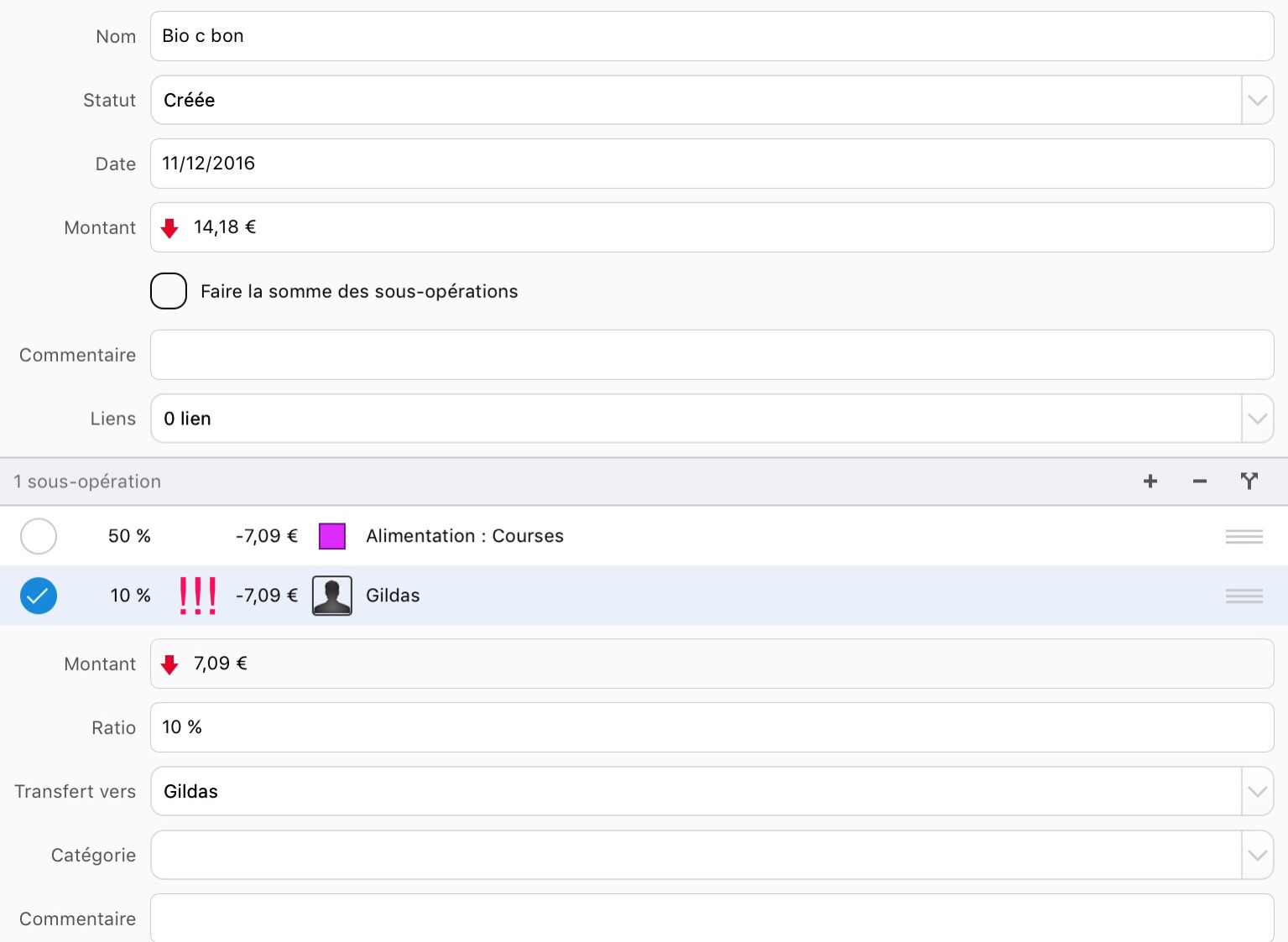The image size is (1288, 942).
Task: Click the plus icon to add sous-opération
Action: [1150, 481]
